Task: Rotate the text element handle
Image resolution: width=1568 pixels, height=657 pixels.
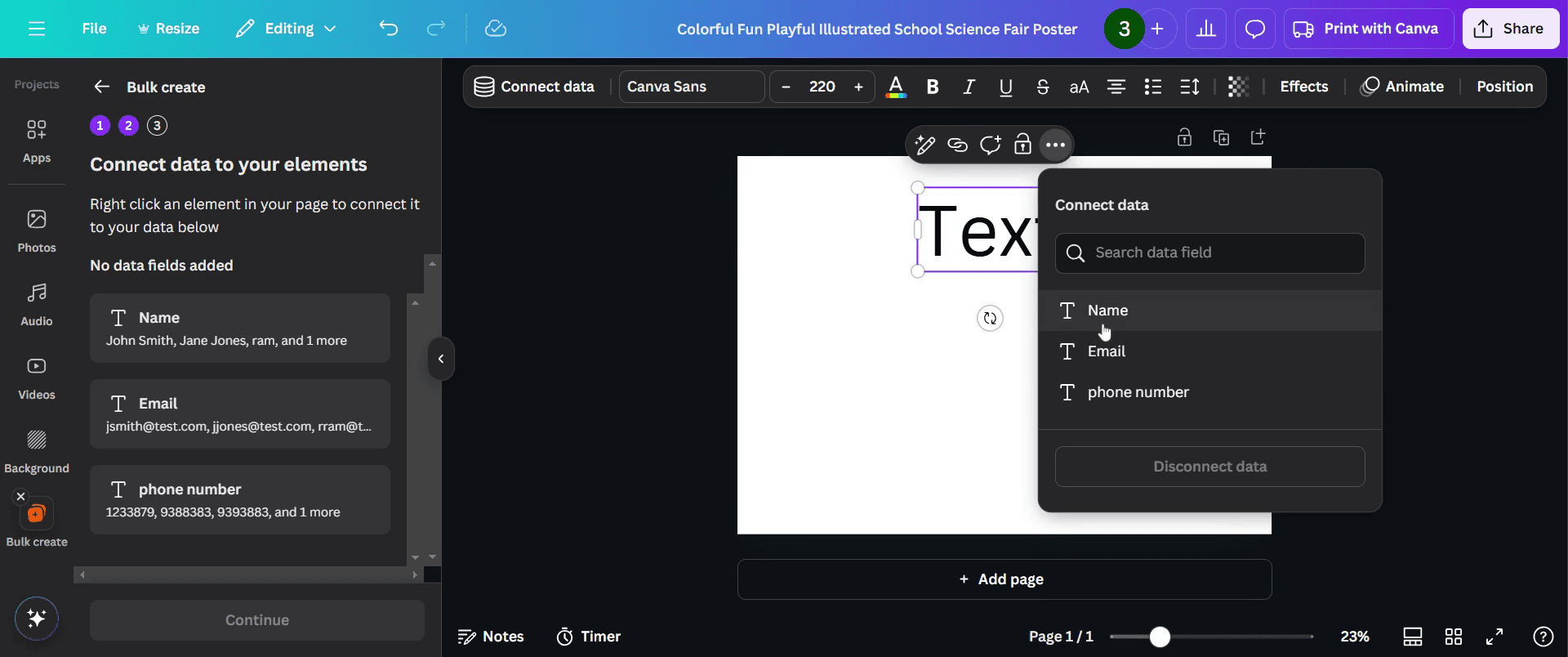Action: click(x=990, y=318)
